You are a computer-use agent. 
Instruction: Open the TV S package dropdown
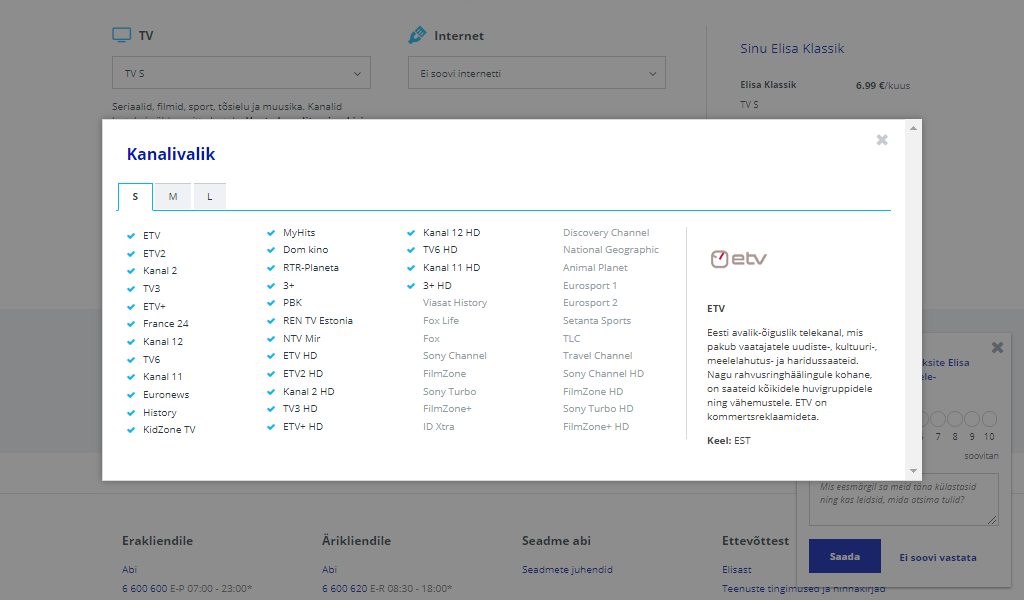click(241, 73)
